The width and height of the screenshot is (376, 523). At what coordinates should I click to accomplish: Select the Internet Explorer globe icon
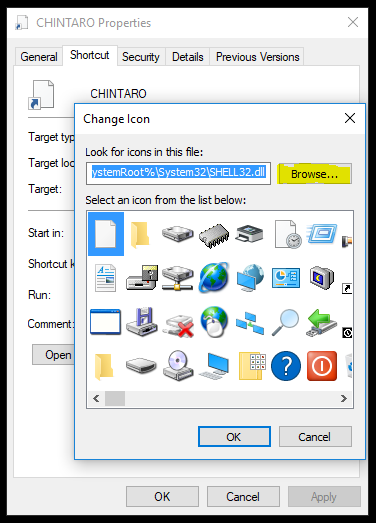214,278
